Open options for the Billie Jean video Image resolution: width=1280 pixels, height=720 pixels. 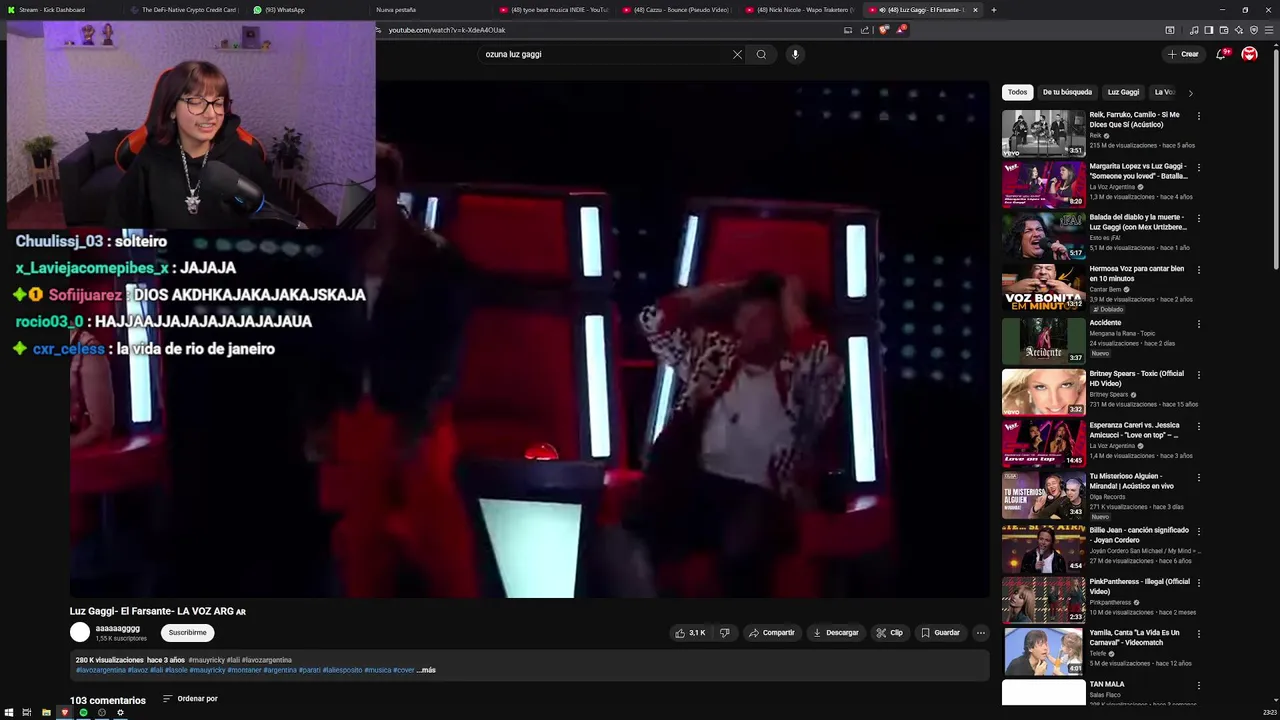click(x=1198, y=530)
